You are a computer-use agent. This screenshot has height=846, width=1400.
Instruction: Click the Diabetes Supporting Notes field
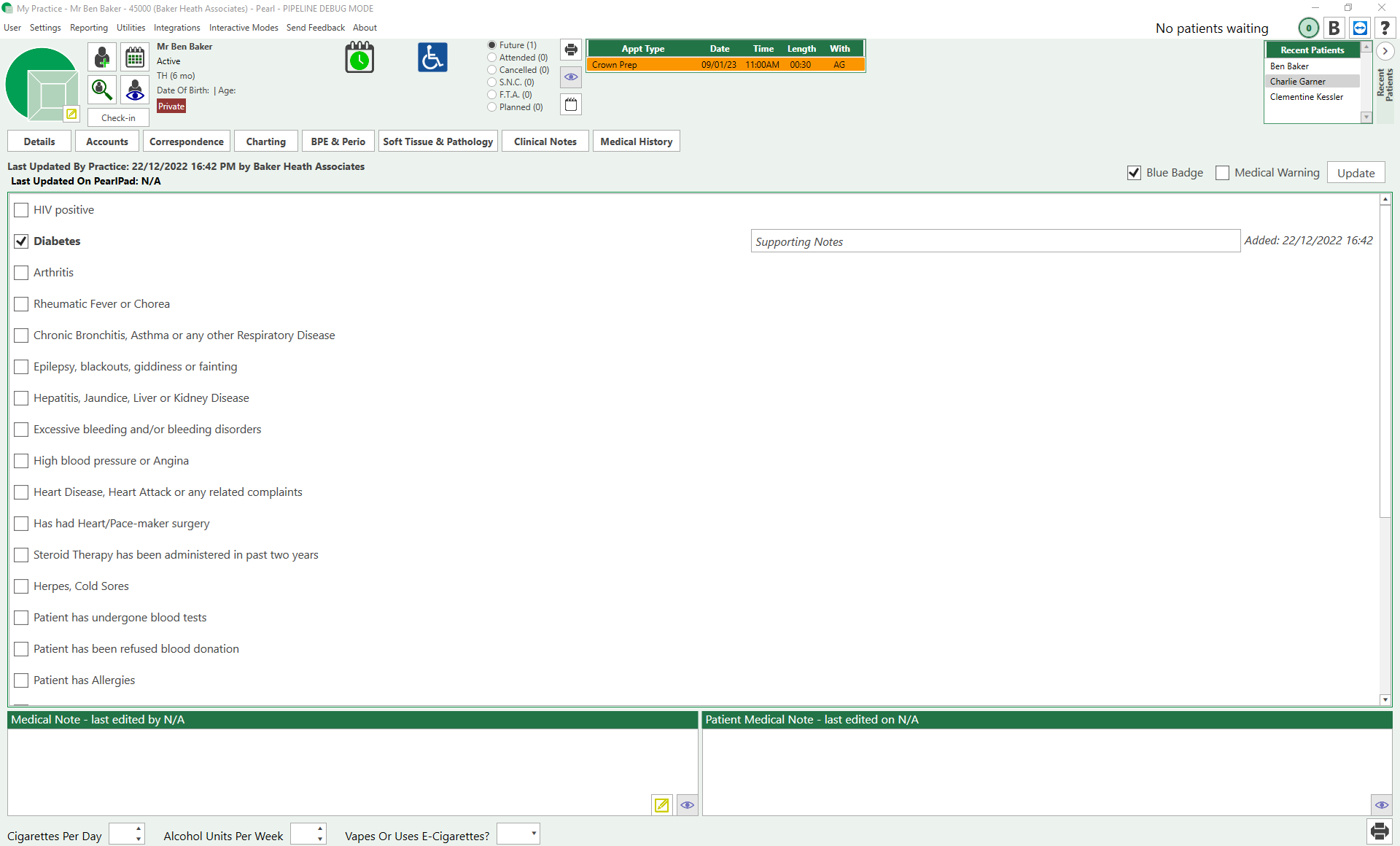pyautogui.click(x=995, y=241)
